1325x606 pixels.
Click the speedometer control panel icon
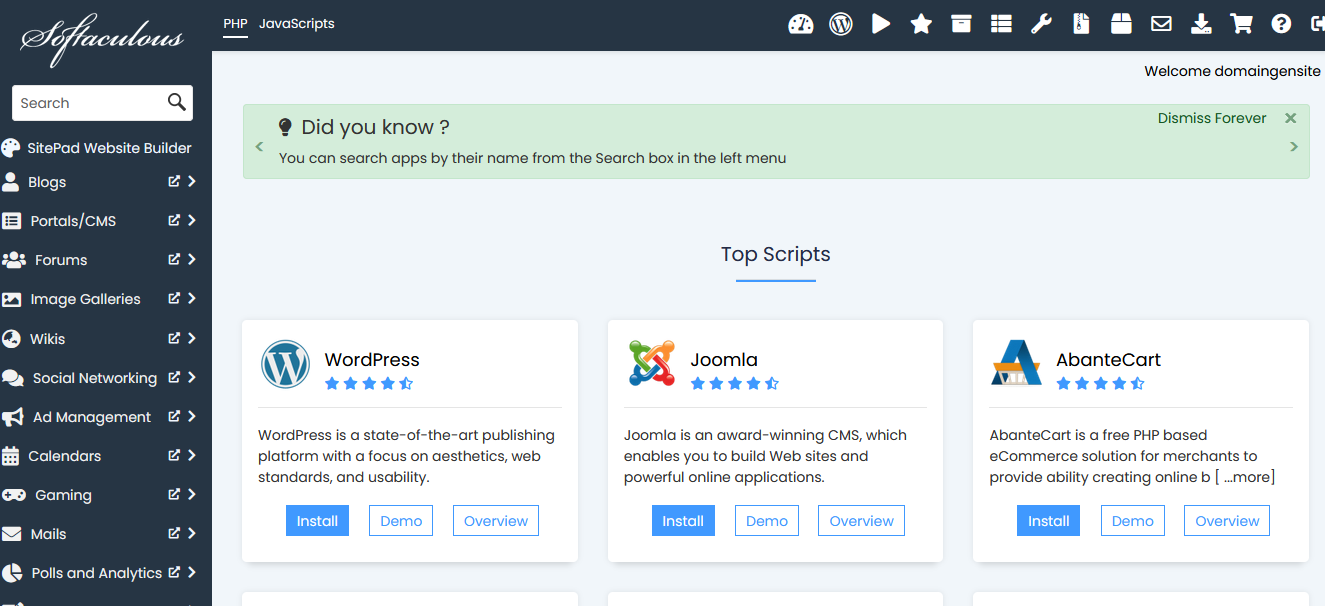[801, 24]
